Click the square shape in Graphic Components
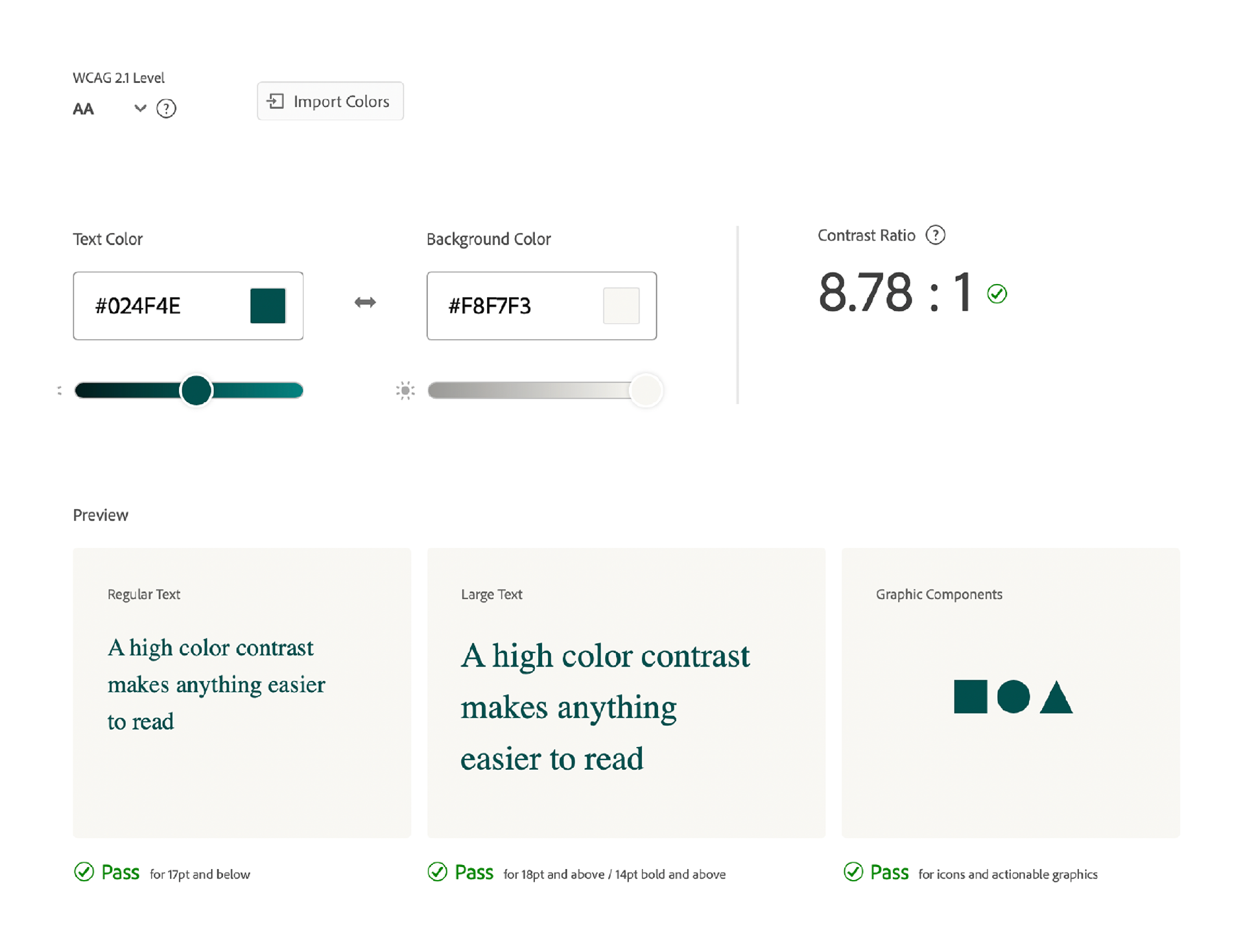The height and width of the screenshot is (952, 1245). [970, 696]
